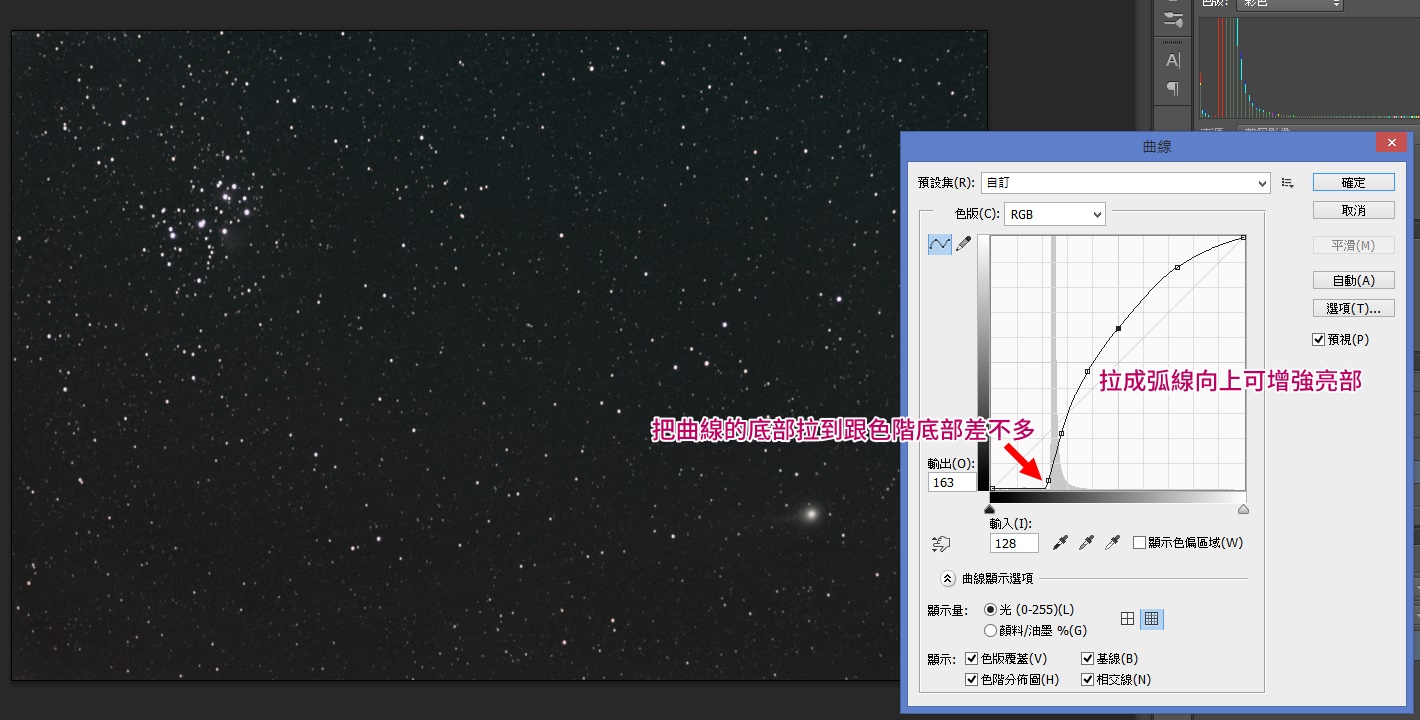This screenshot has width=1420, height=720.
Task: Select the curve point editing tool
Action: pos(940,244)
